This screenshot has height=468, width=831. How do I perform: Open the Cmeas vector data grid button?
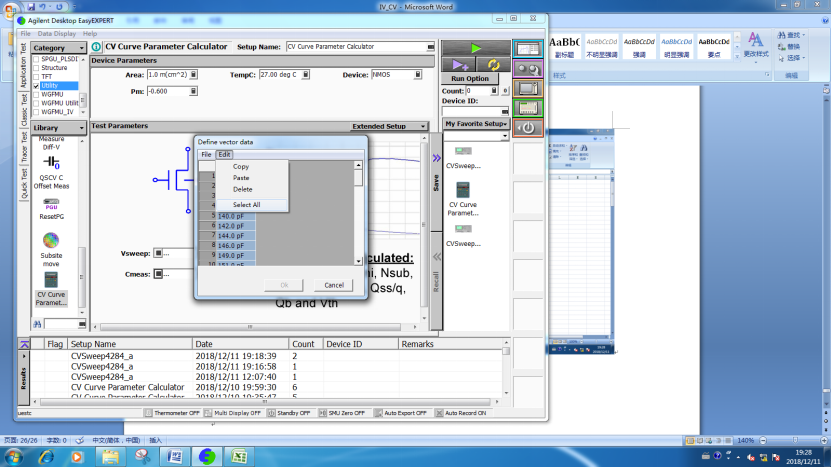(158, 274)
